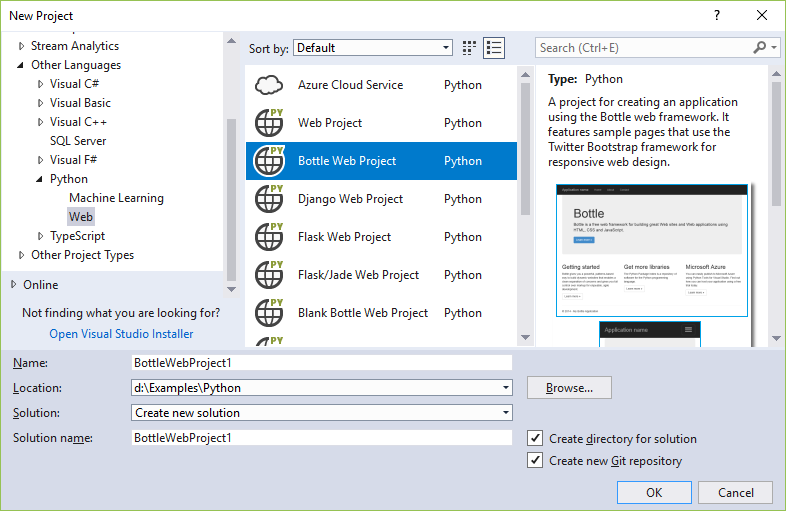The height and width of the screenshot is (511, 786).
Task: Click the tree pane scroll up arrow
Action: coord(231,41)
